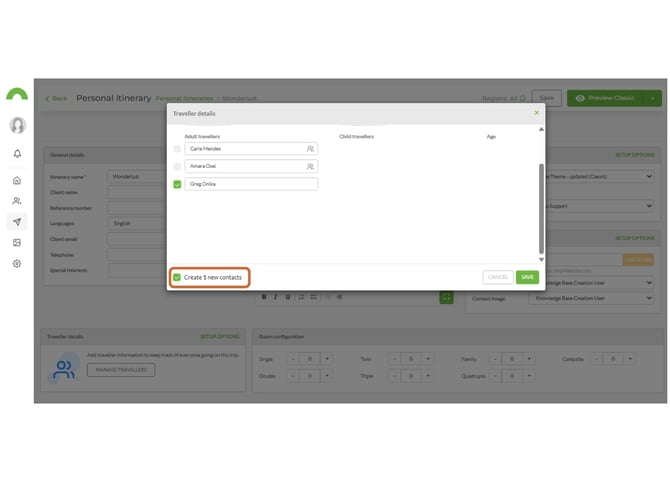Click the Underline formatting icon in the editor toolbar
Image resolution: width=670 pixels, height=482 pixels.
coord(288,297)
